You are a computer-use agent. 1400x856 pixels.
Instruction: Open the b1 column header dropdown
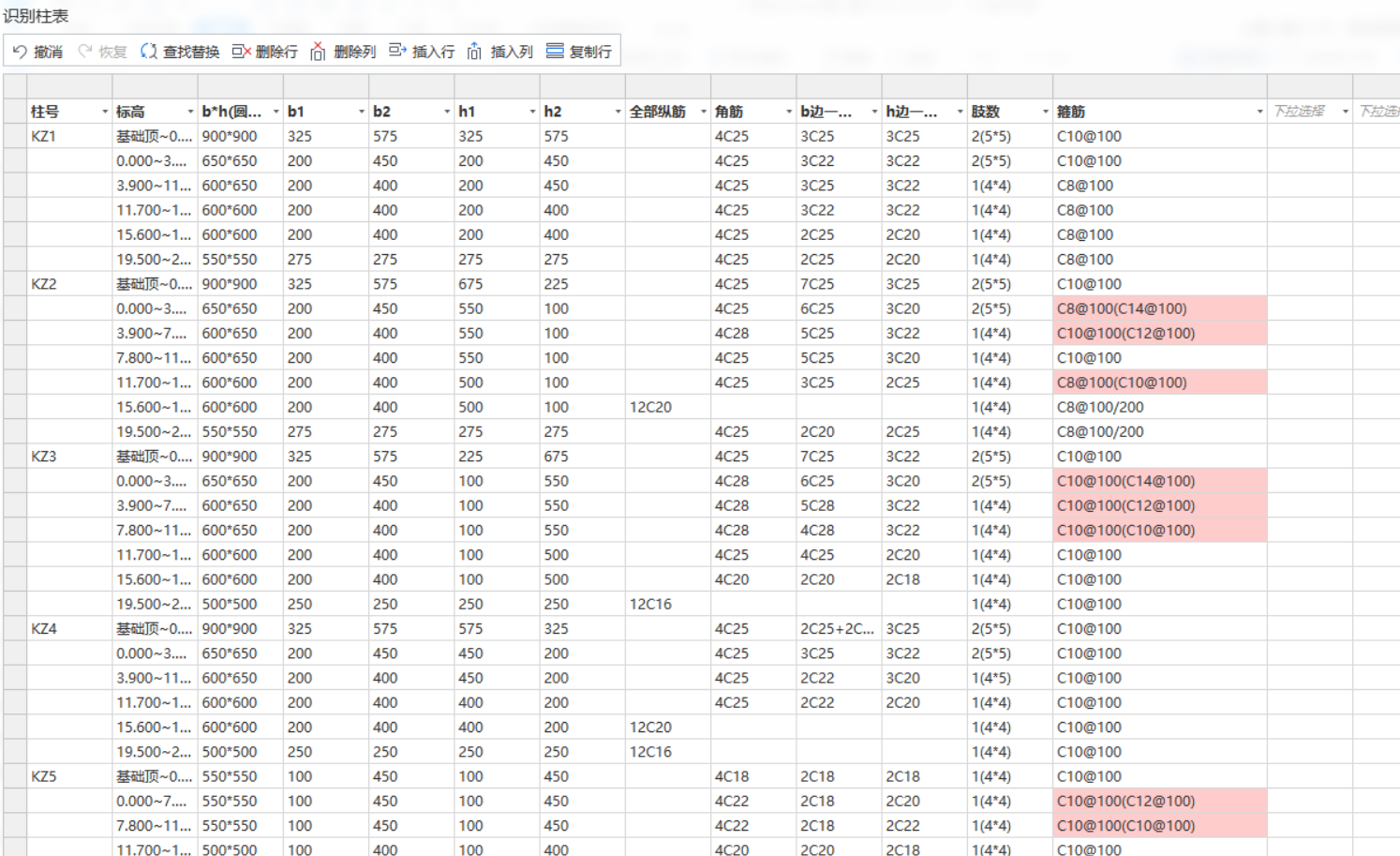pyautogui.click(x=361, y=112)
